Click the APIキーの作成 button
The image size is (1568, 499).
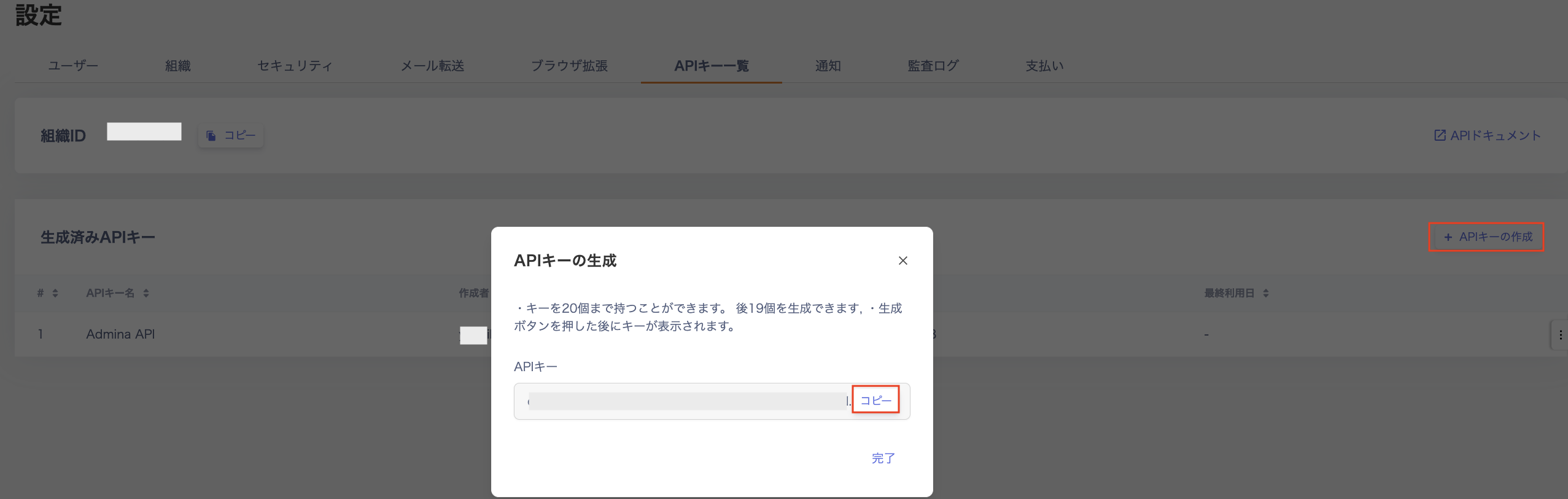(x=1486, y=237)
